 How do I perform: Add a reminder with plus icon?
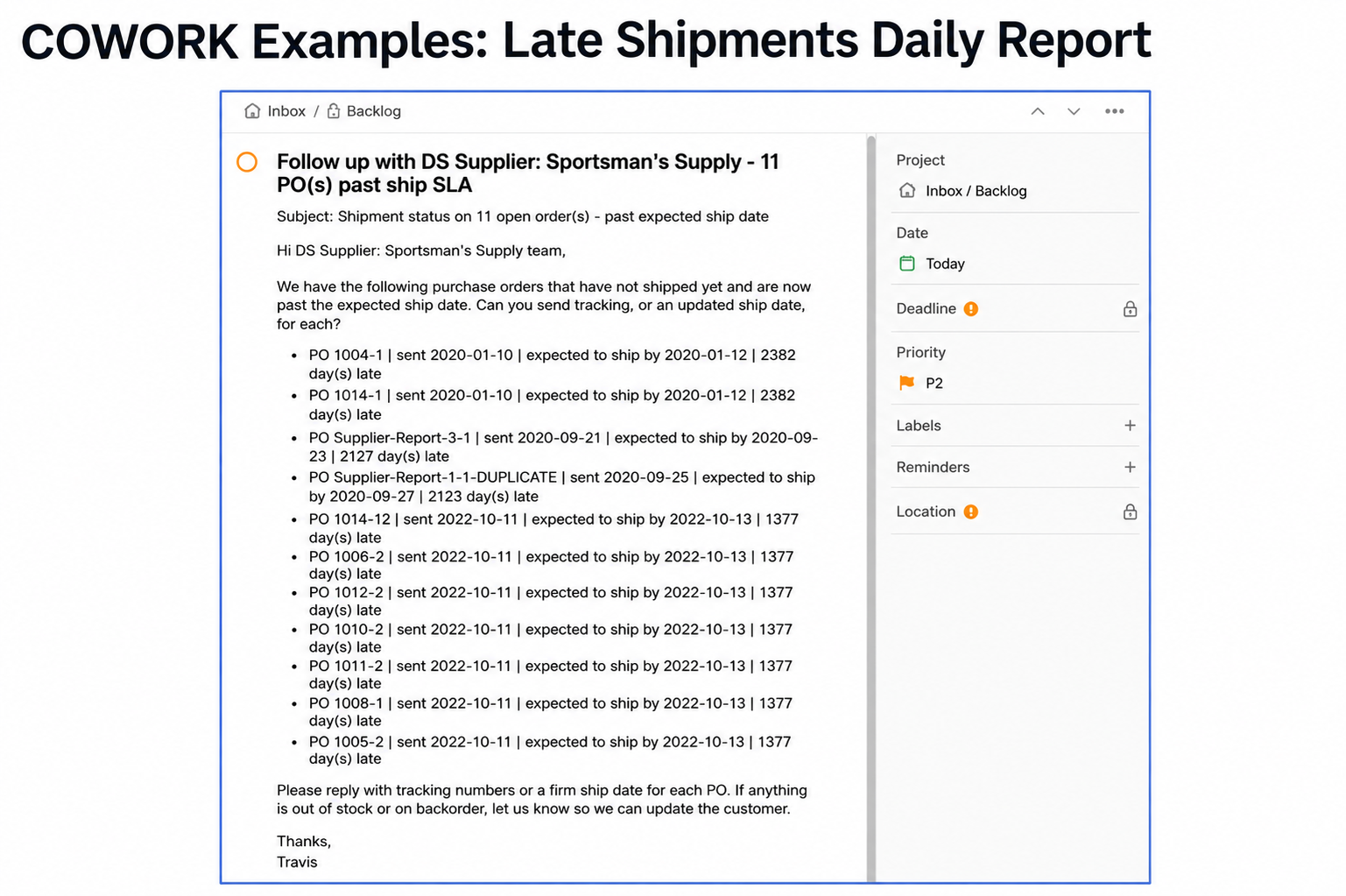tap(1130, 468)
